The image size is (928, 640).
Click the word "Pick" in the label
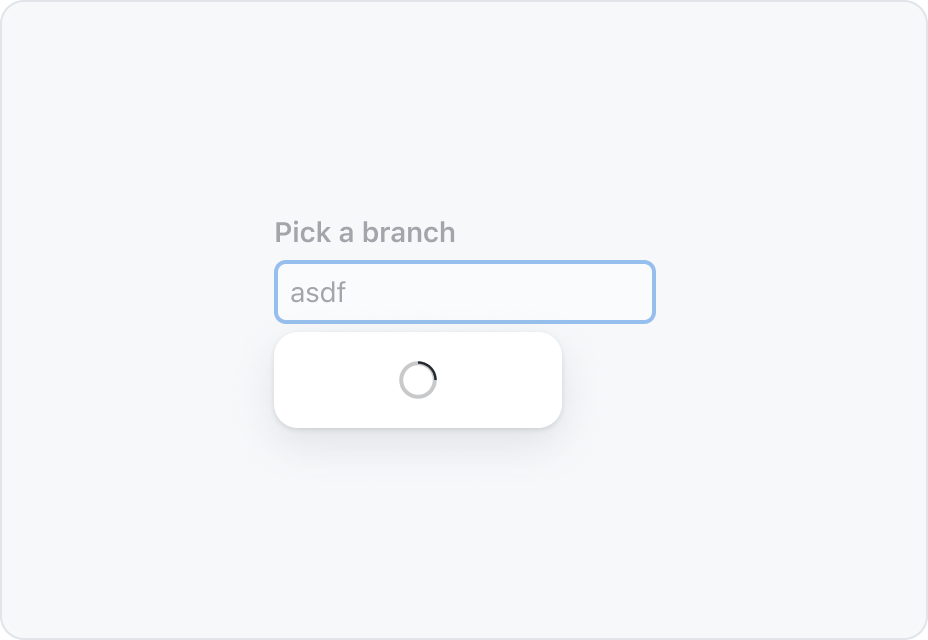pos(302,232)
